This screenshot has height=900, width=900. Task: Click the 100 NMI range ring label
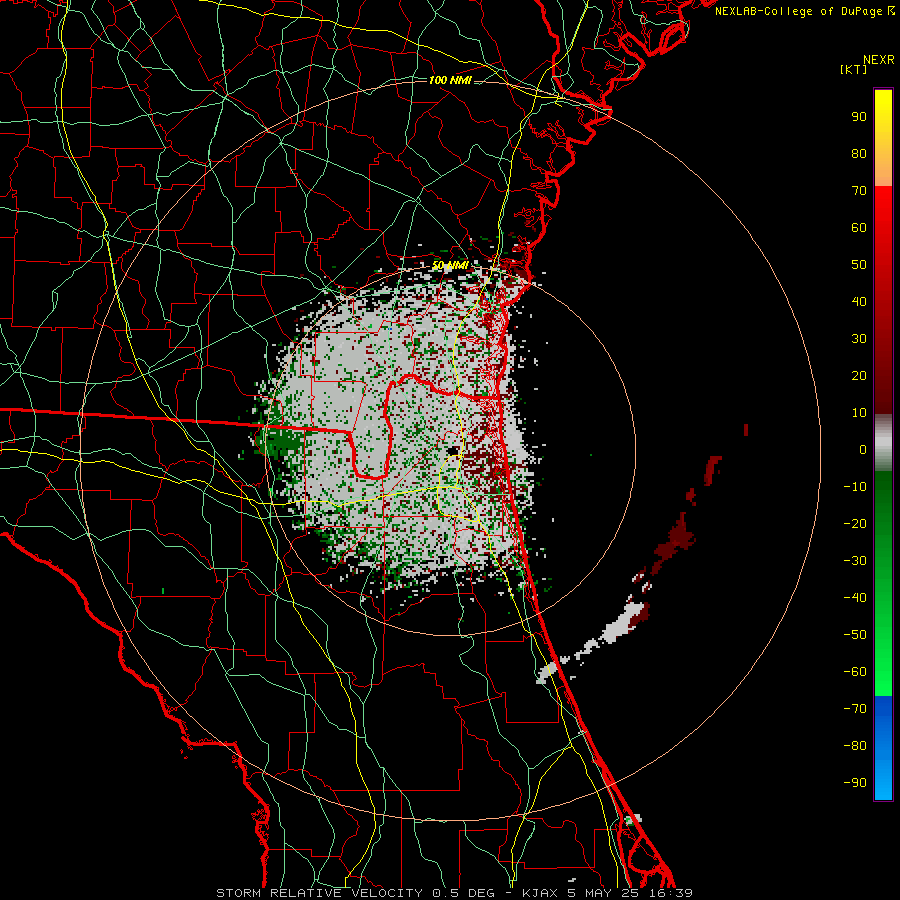[x=449, y=80]
